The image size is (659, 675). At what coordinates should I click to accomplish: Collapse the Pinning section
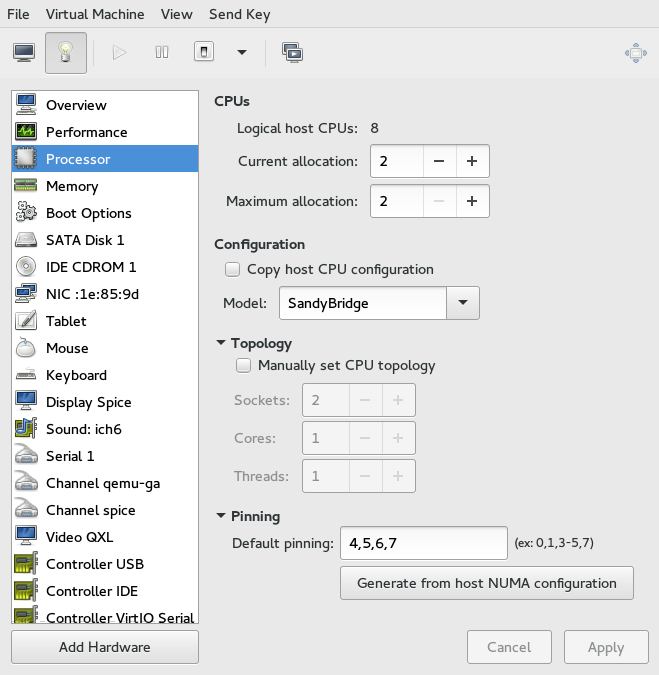[221, 517]
